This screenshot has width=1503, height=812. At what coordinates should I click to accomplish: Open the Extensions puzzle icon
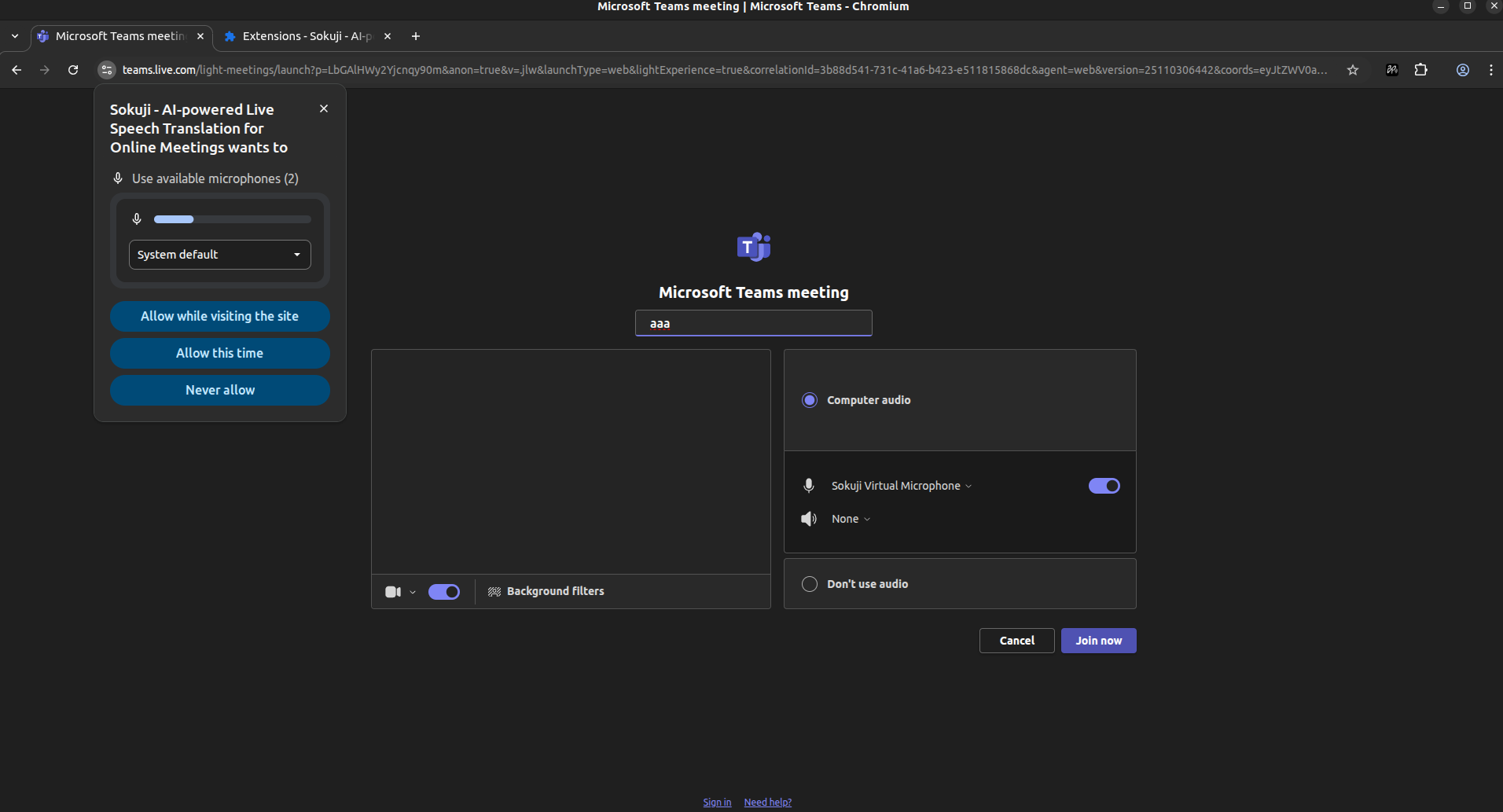pos(1421,70)
